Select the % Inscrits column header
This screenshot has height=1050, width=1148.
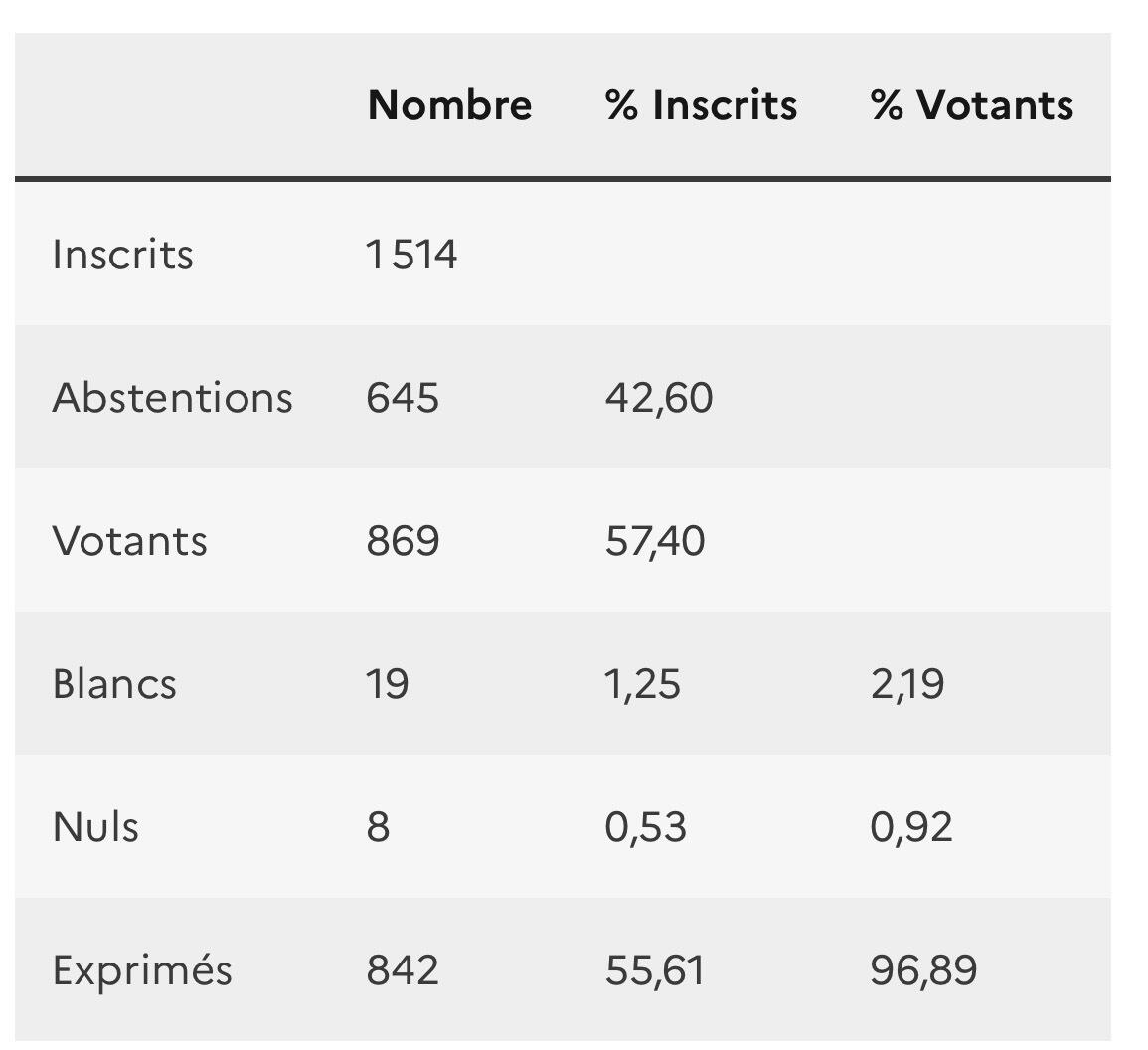(x=701, y=105)
